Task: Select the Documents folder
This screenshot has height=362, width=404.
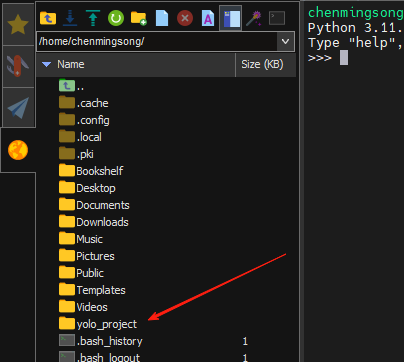Action: 94,205
